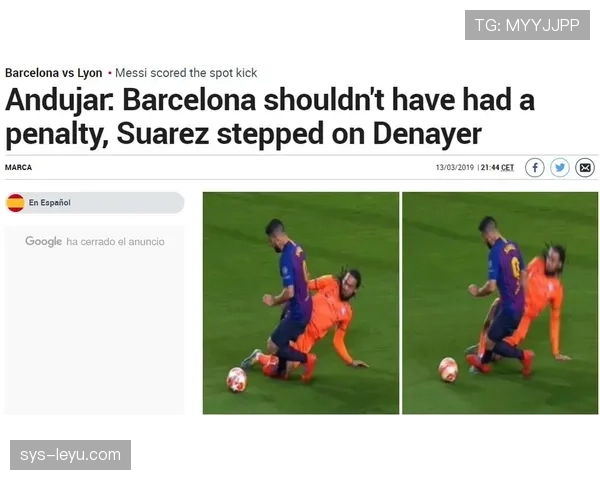600x480 pixels.
Task: Open the left Suarez tackle photo
Action: 301,303
